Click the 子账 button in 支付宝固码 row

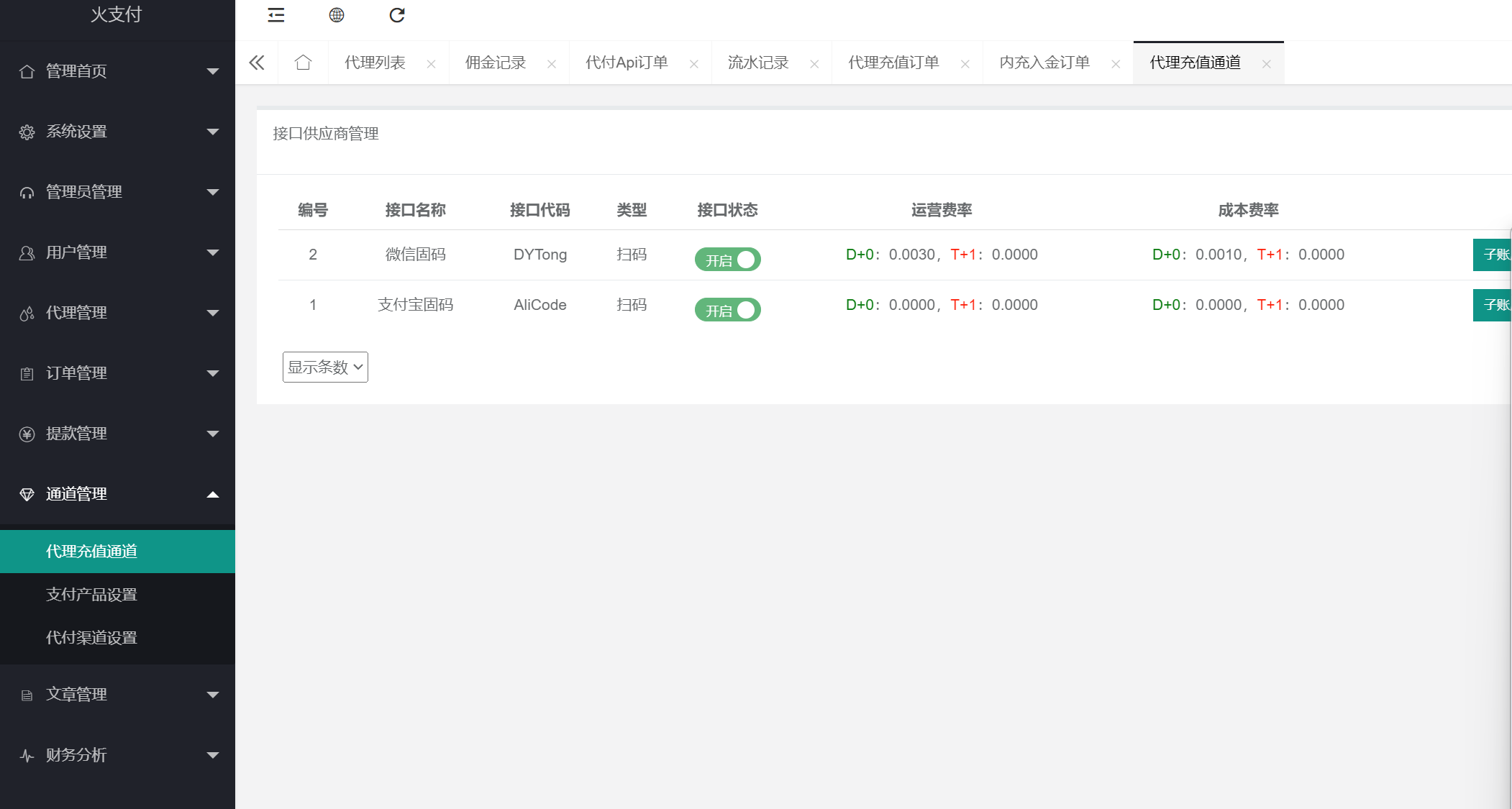click(1493, 305)
